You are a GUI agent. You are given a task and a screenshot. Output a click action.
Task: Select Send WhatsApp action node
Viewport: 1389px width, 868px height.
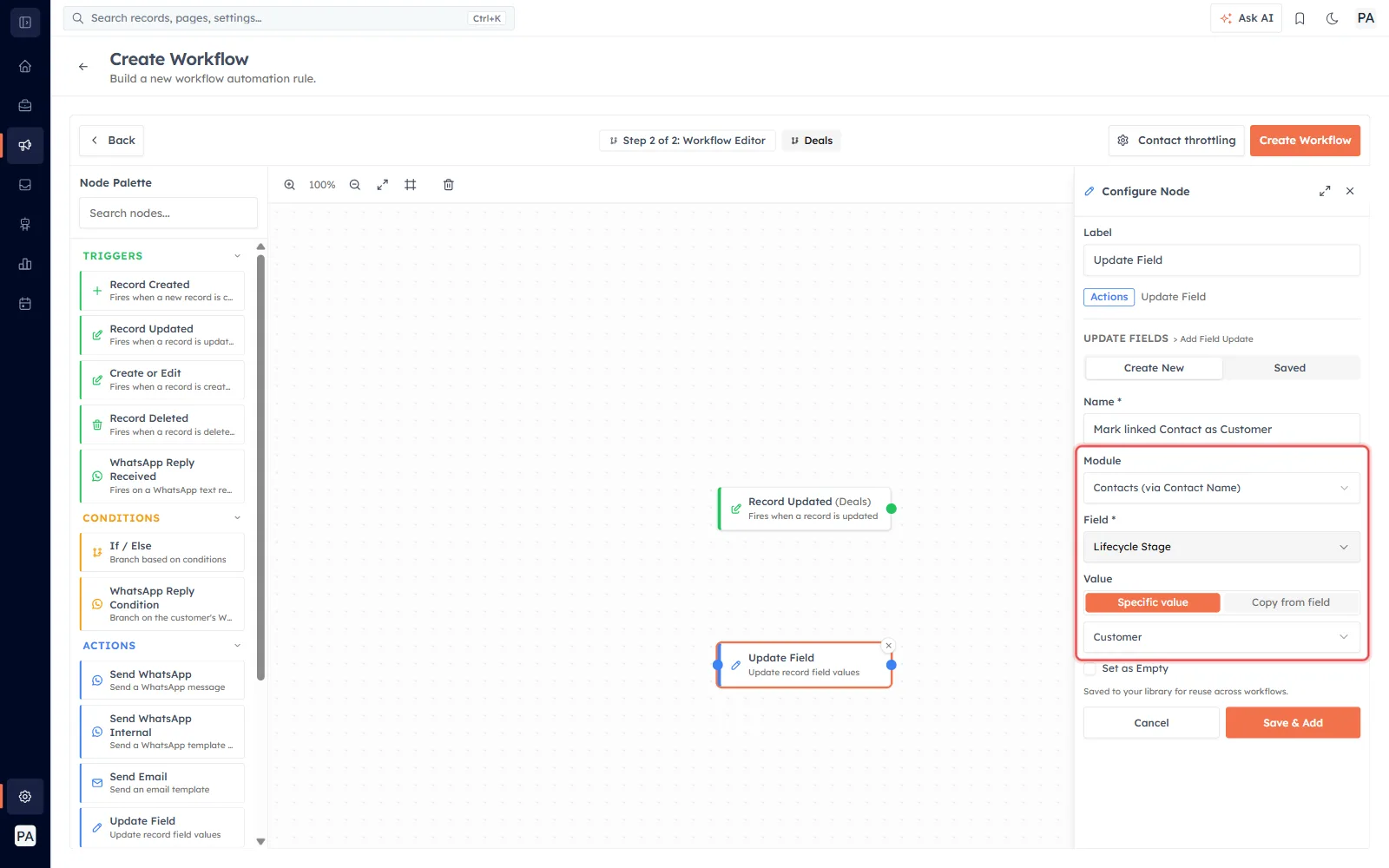point(162,681)
